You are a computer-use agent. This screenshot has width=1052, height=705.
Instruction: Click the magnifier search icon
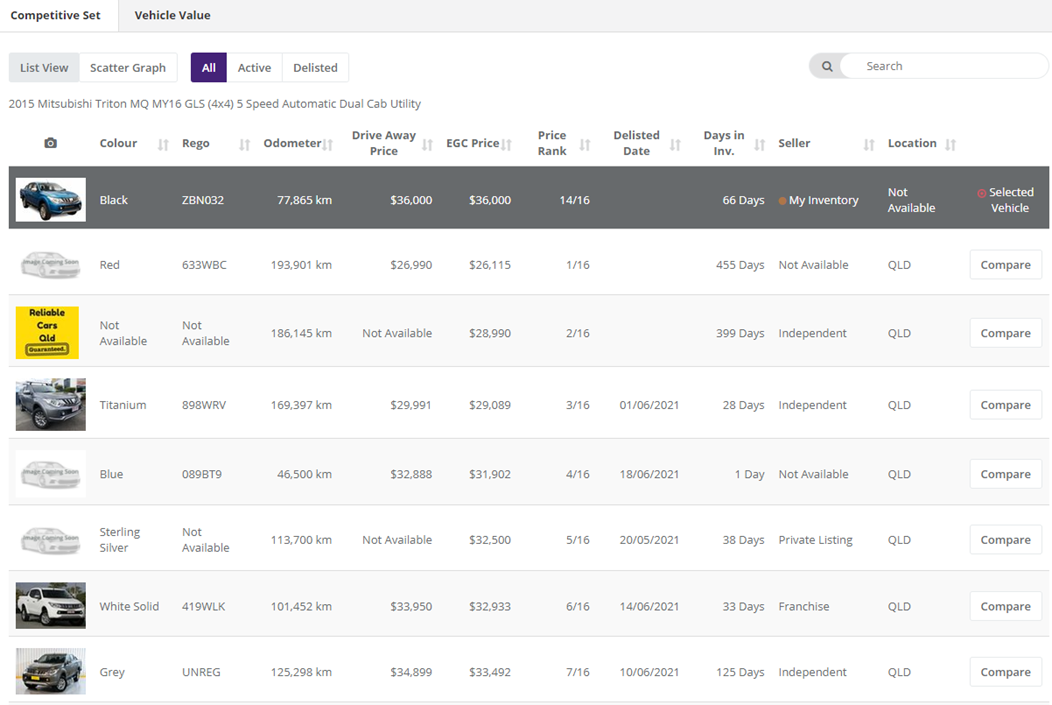[x=827, y=66]
